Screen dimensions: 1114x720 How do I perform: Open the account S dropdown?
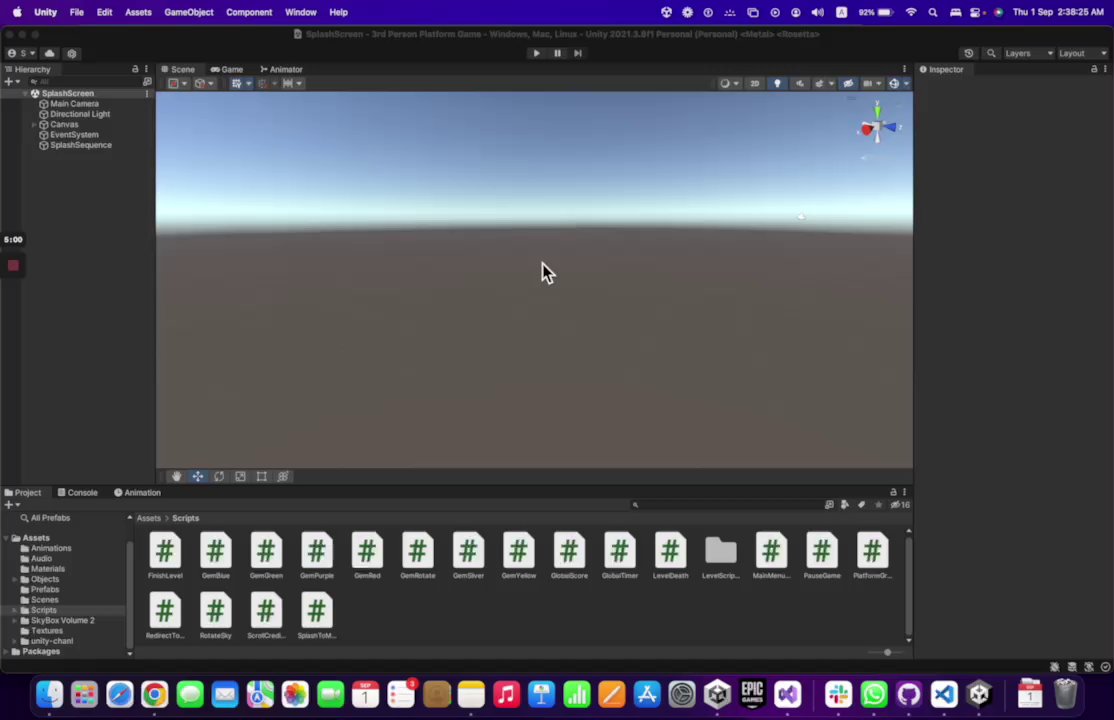pos(21,53)
